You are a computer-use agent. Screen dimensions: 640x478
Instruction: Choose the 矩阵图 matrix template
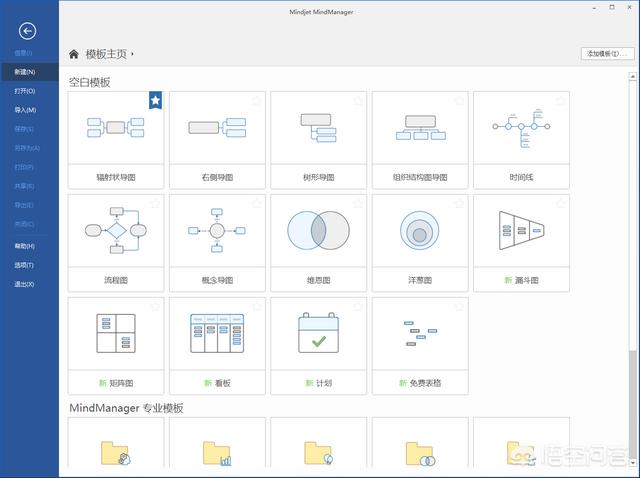coord(116,346)
